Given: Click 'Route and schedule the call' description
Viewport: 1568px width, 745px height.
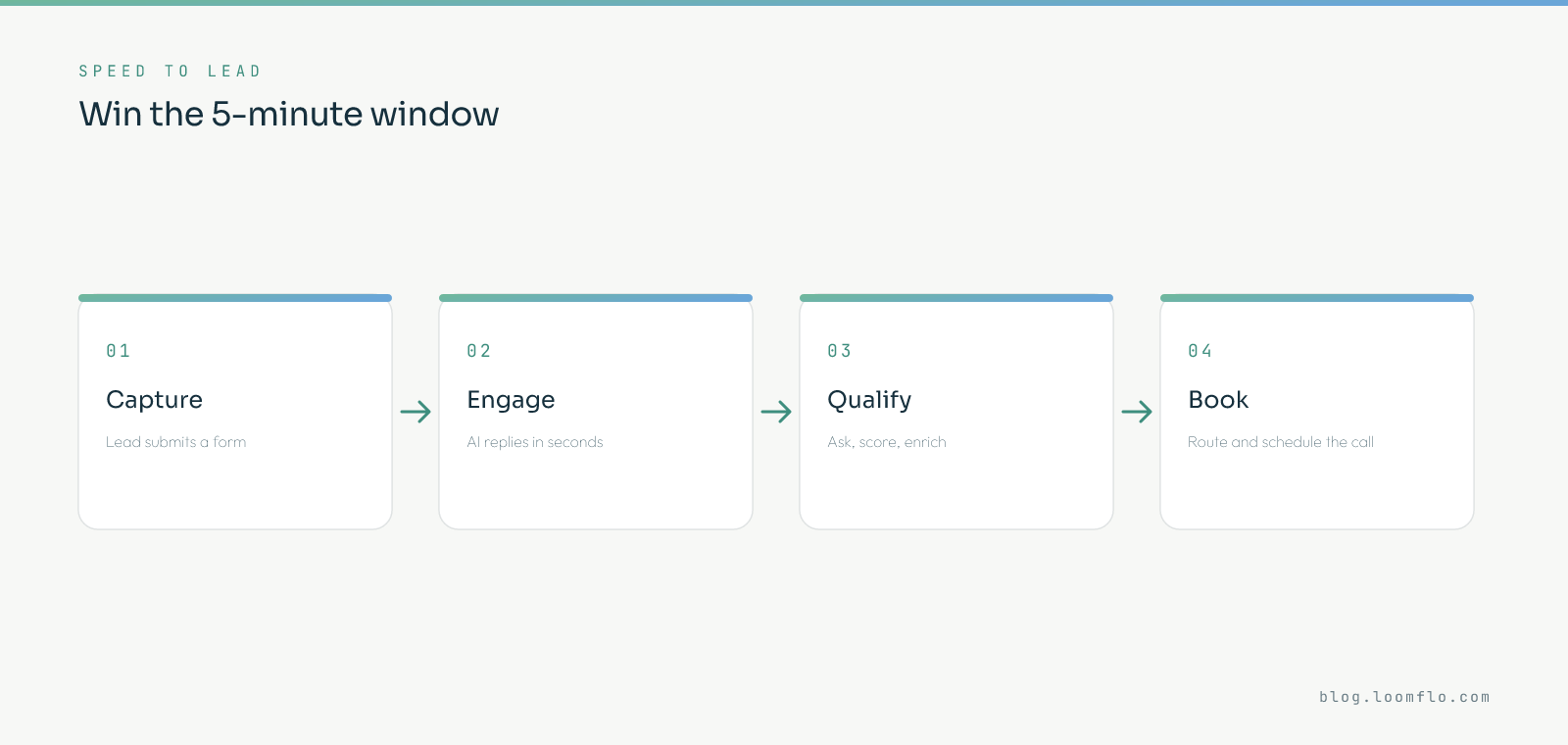Looking at the screenshot, I should 1281,442.
